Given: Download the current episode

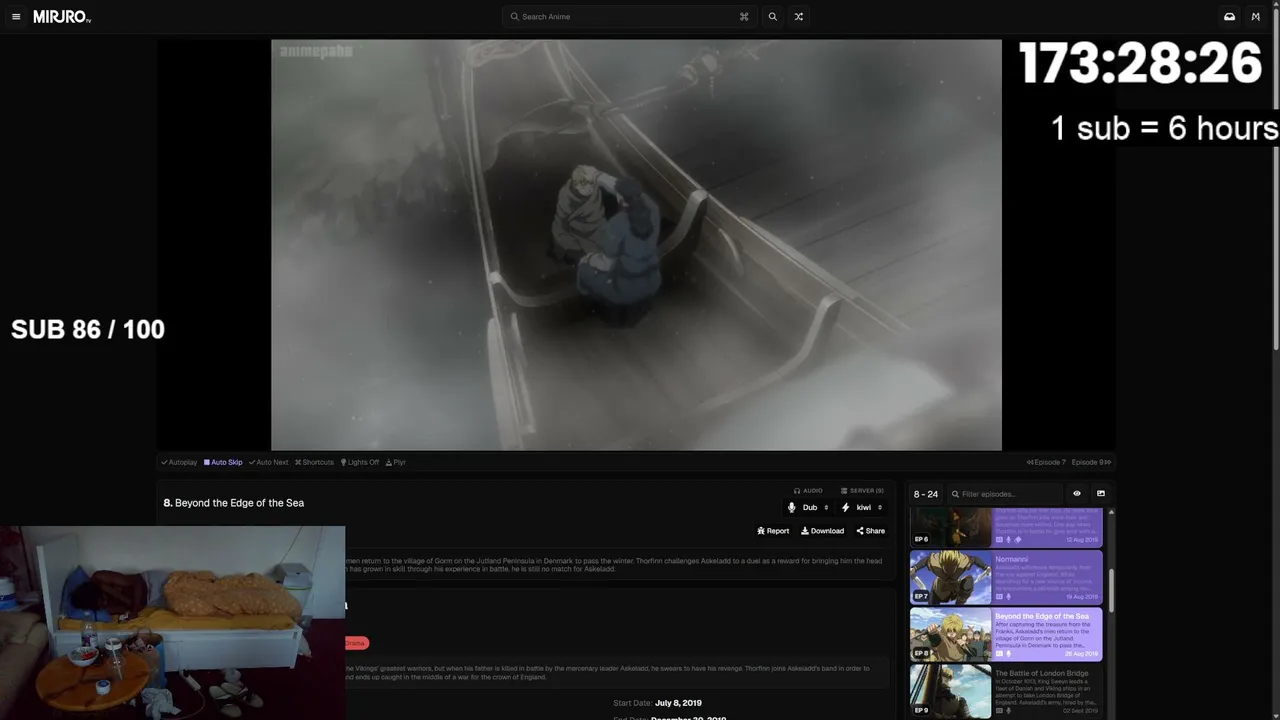Looking at the screenshot, I should pos(822,531).
